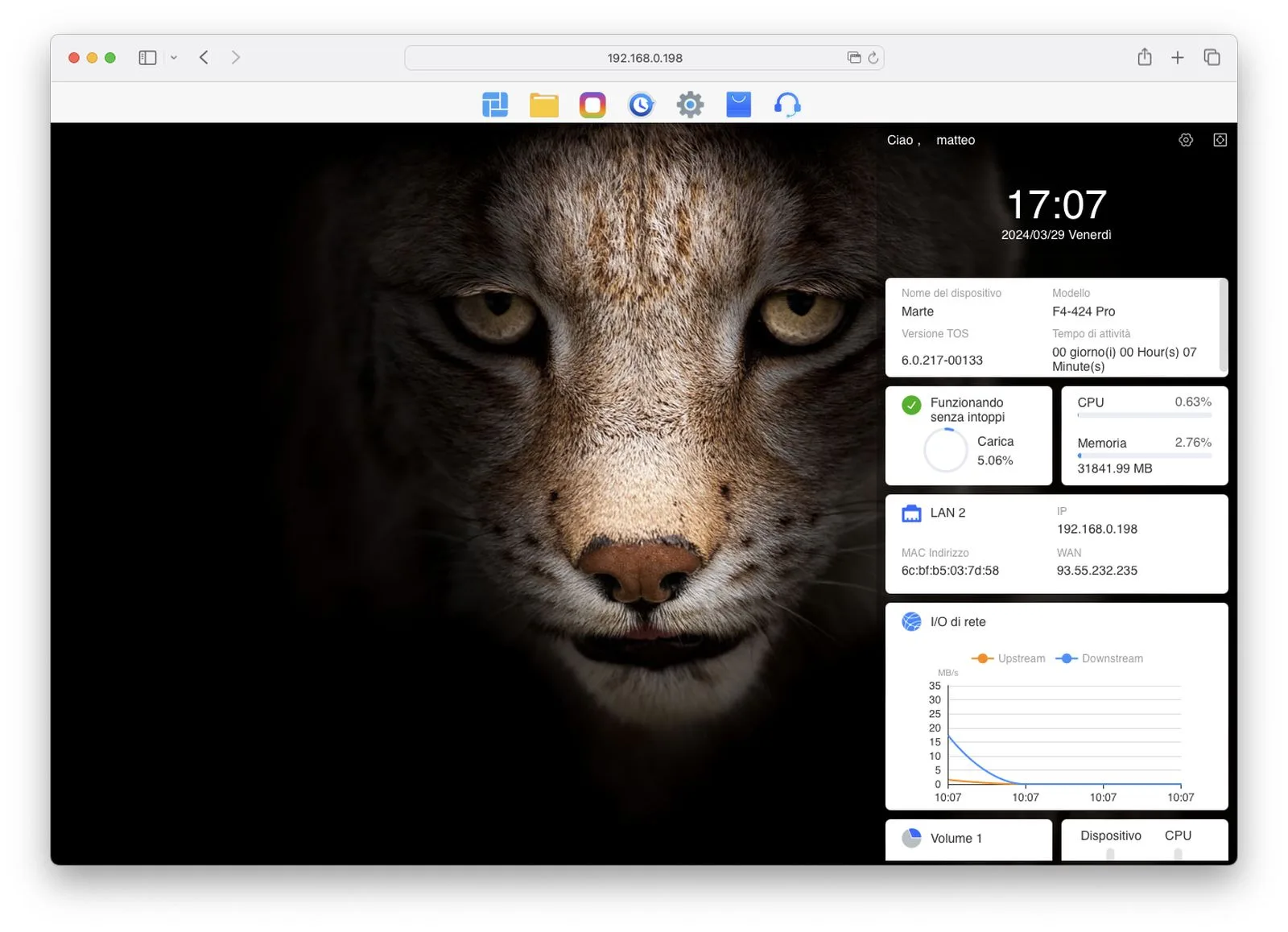The width and height of the screenshot is (1288, 932).
Task: Click the device info card scrollbar
Action: coord(1224,324)
